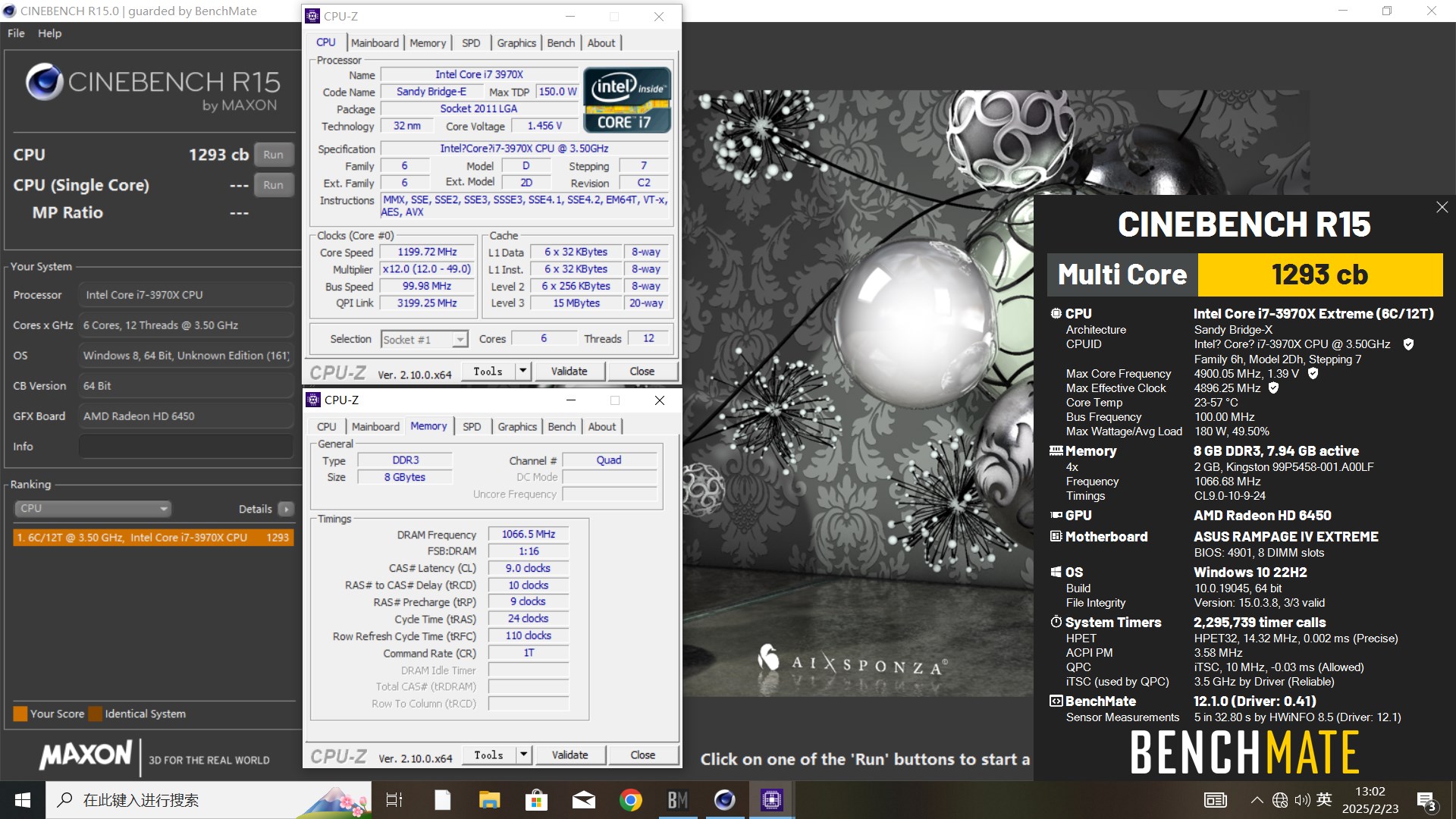Viewport: 1456px width, 819px height.
Task: Click the Windows Start button
Action: [23, 800]
